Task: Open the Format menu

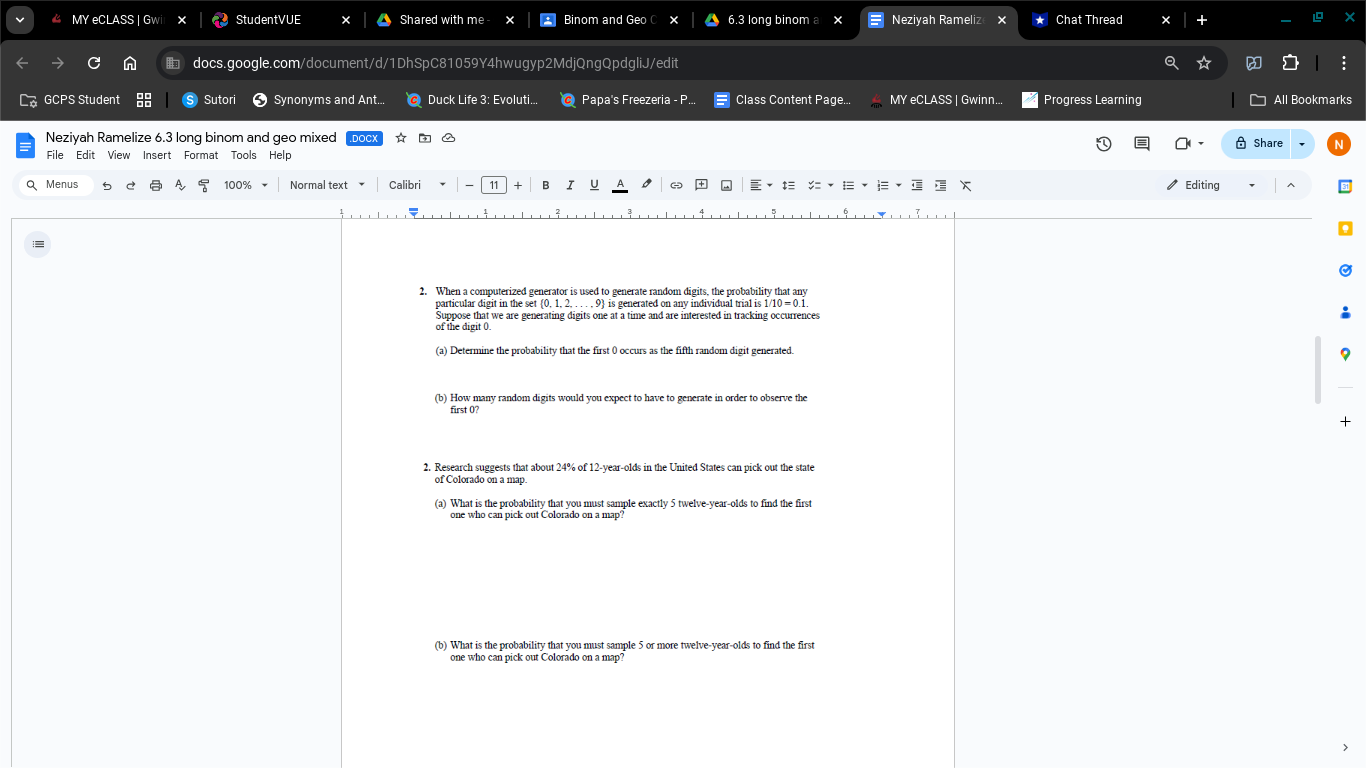Action: 201,155
